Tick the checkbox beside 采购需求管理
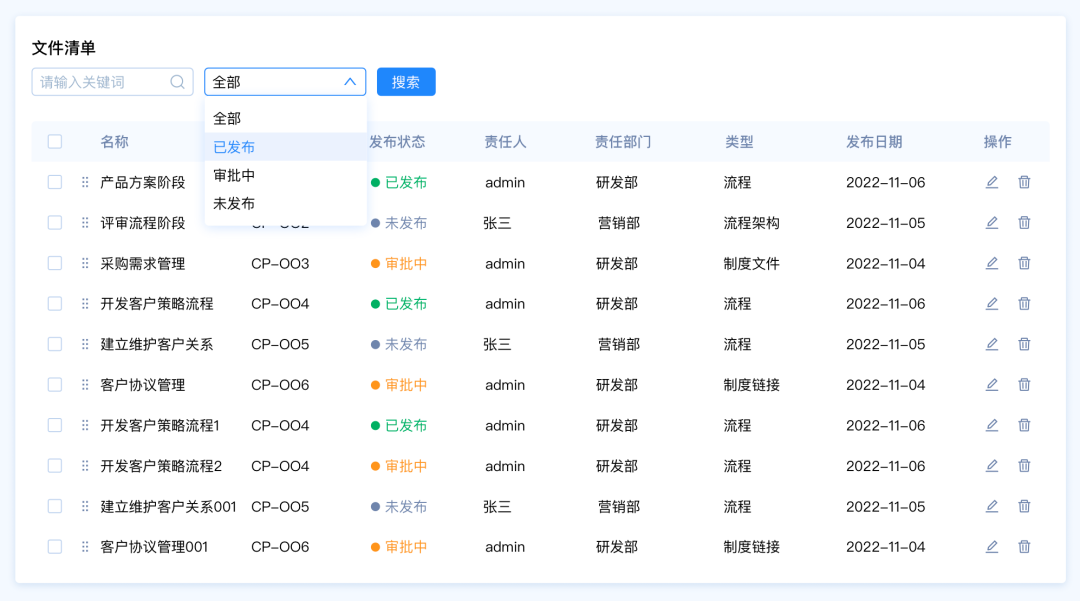This screenshot has height=601, width=1080. pos(55,263)
